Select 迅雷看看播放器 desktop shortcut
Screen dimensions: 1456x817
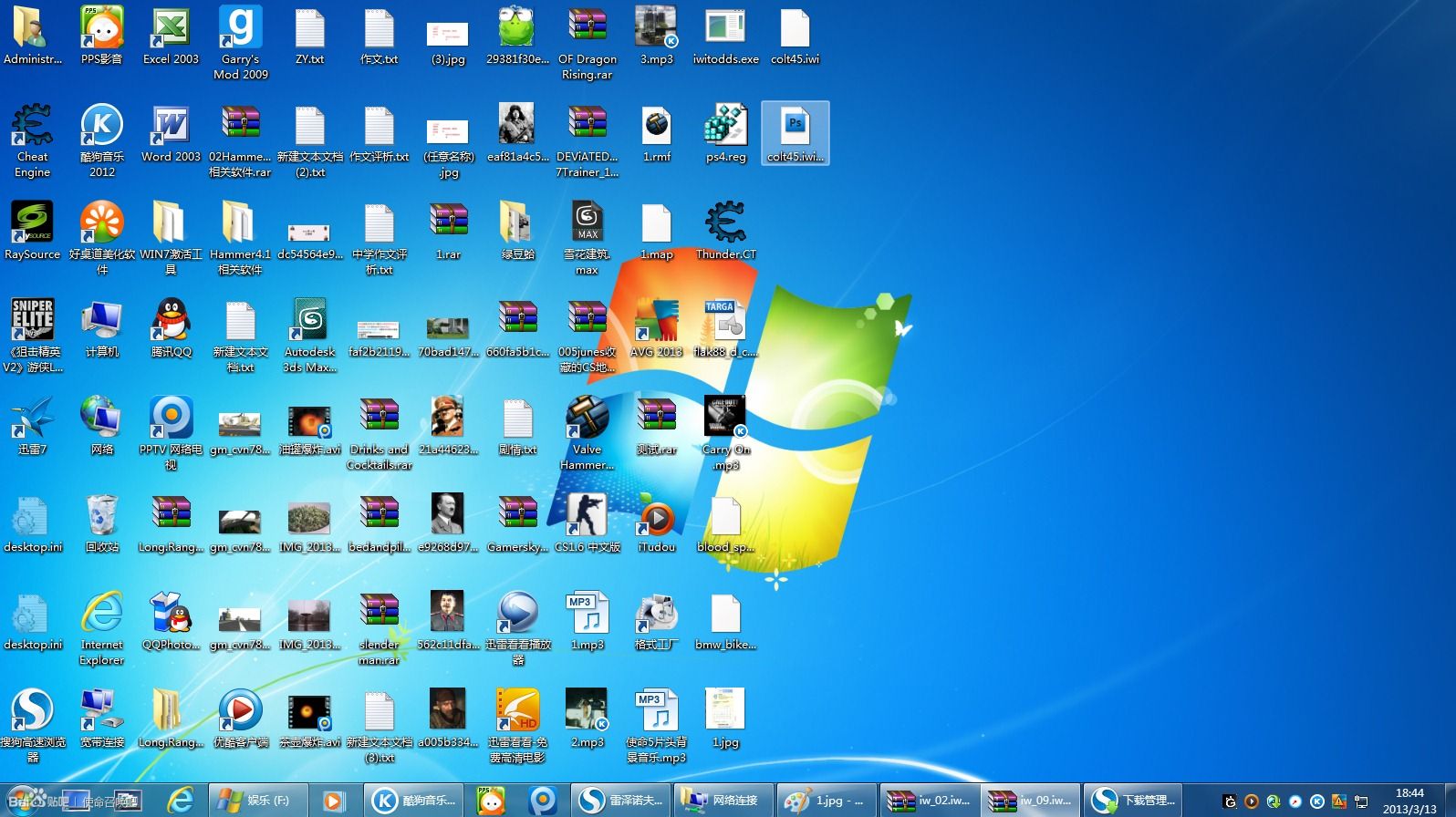coord(517,628)
